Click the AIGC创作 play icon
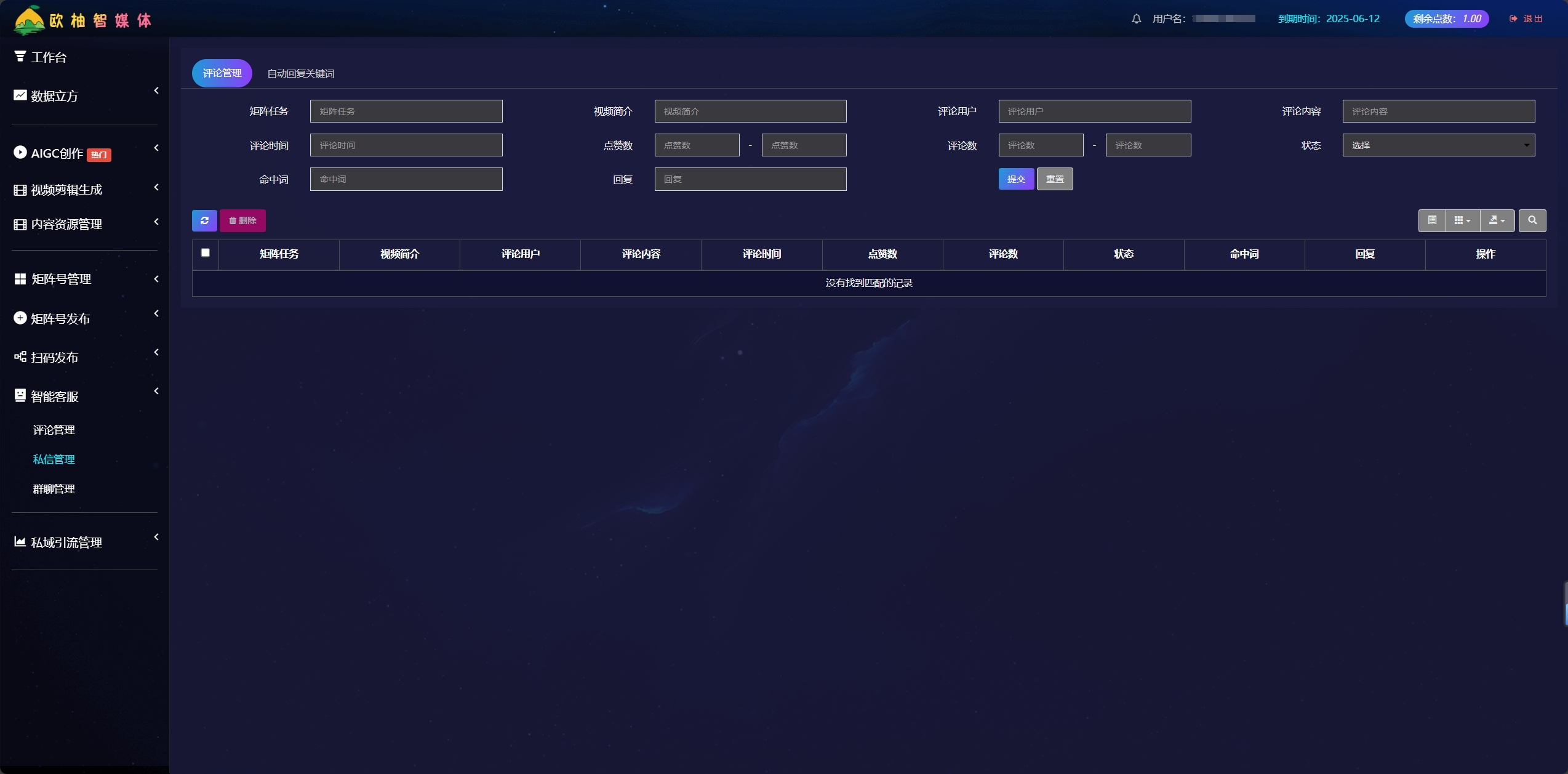The height and width of the screenshot is (774, 1568). pyautogui.click(x=20, y=152)
